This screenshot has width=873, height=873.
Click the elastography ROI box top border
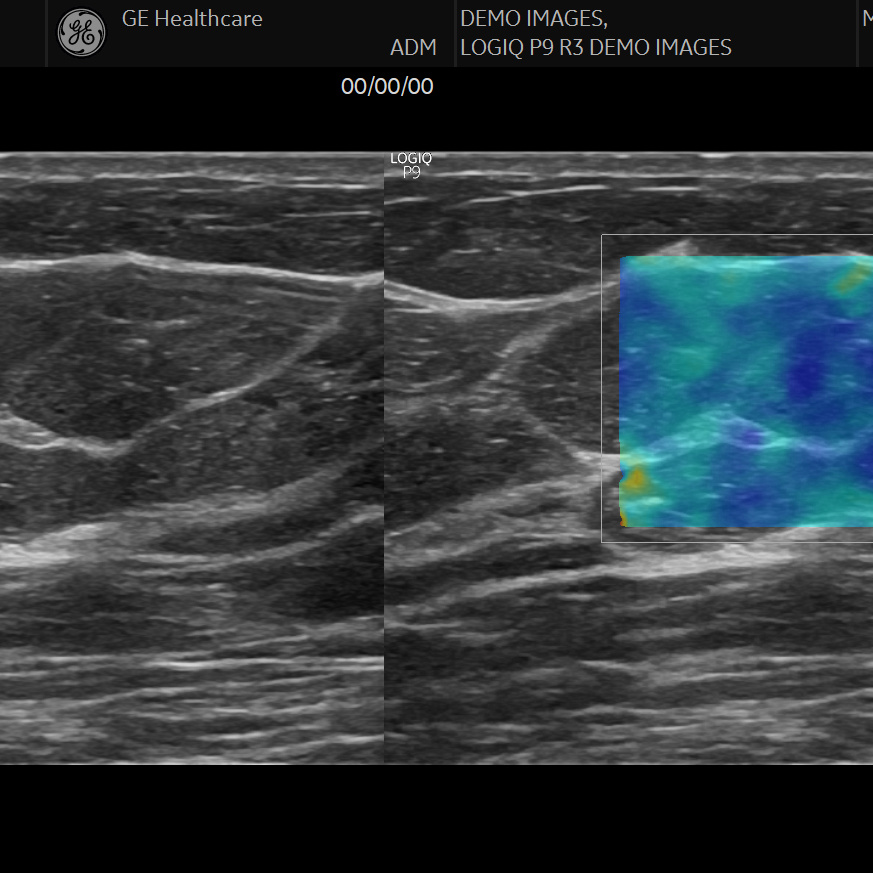pyautogui.click(x=735, y=236)
